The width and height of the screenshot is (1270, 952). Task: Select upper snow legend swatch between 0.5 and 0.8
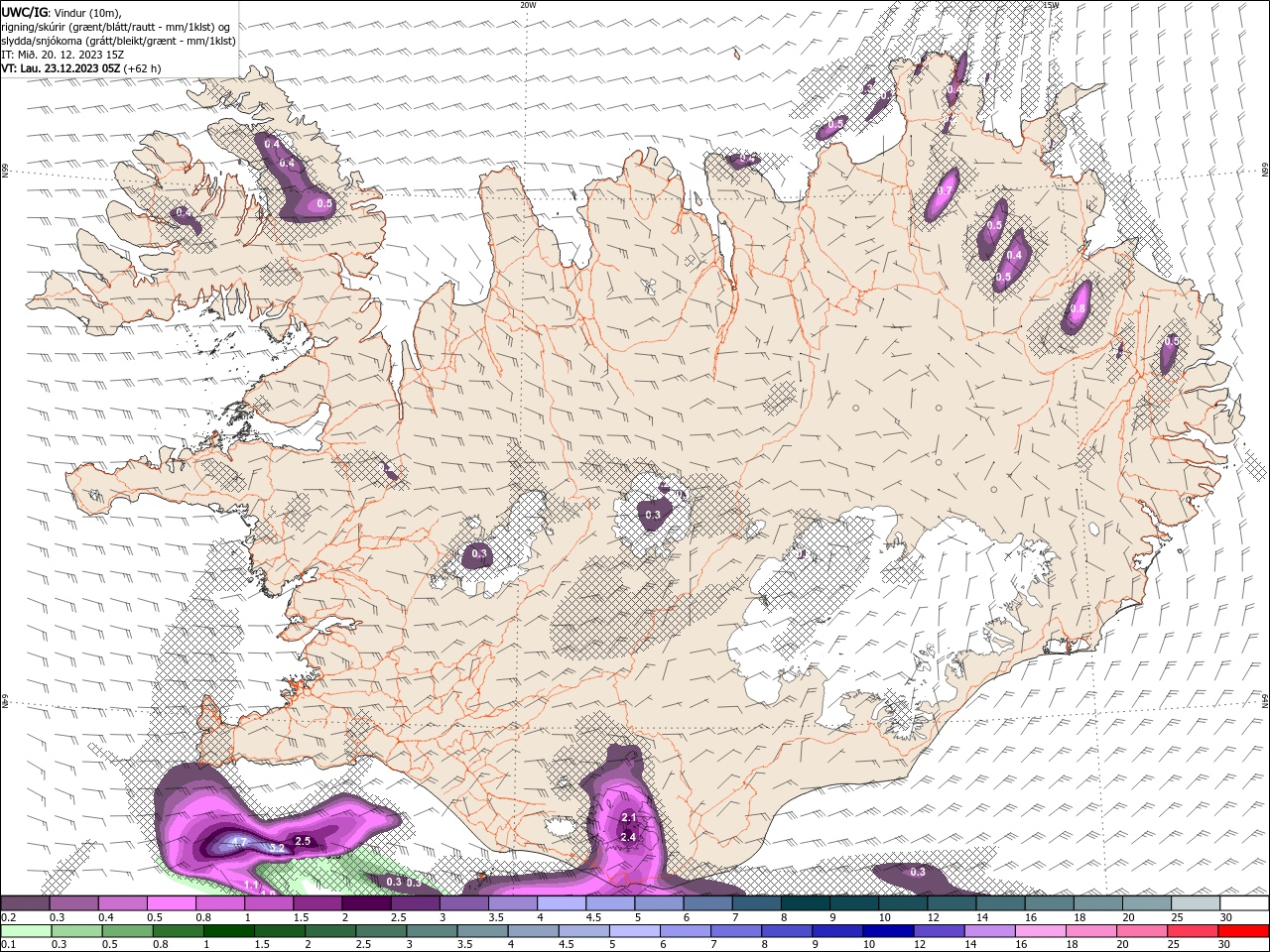[x=171, y=902]
